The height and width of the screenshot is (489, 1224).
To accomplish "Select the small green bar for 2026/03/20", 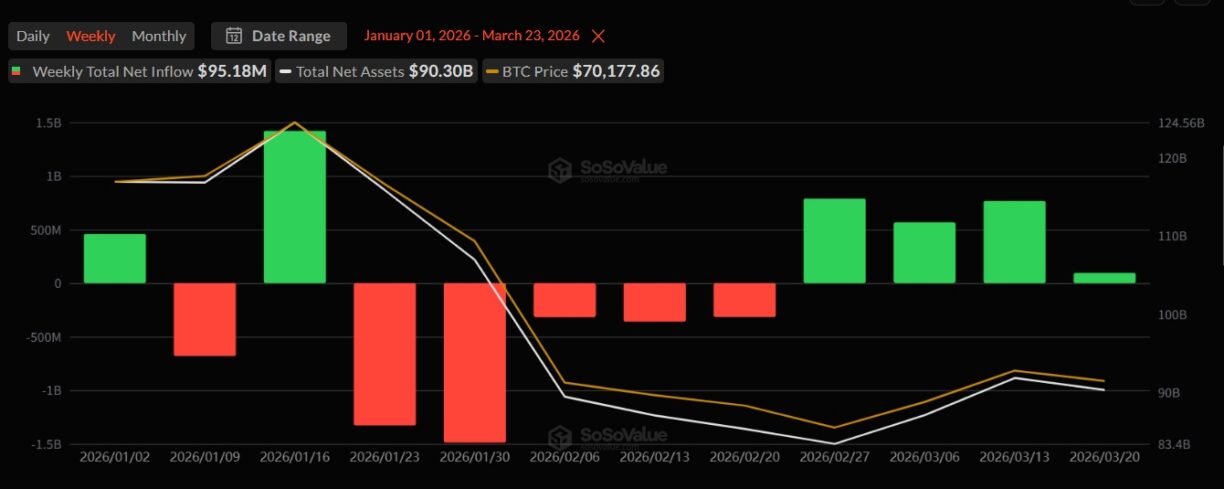I will coord(1105,278).
